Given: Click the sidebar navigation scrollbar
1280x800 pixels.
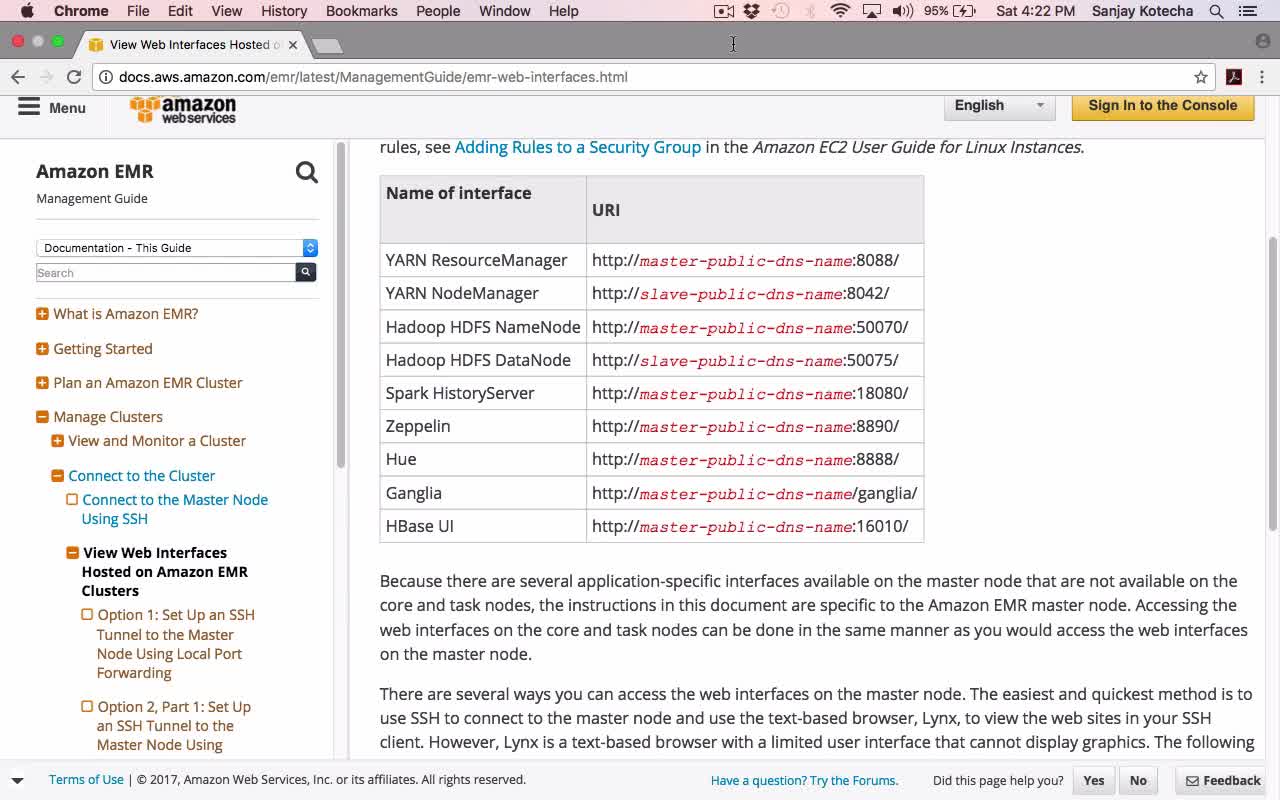Looking at the screenshot, I should click(341, 305).
